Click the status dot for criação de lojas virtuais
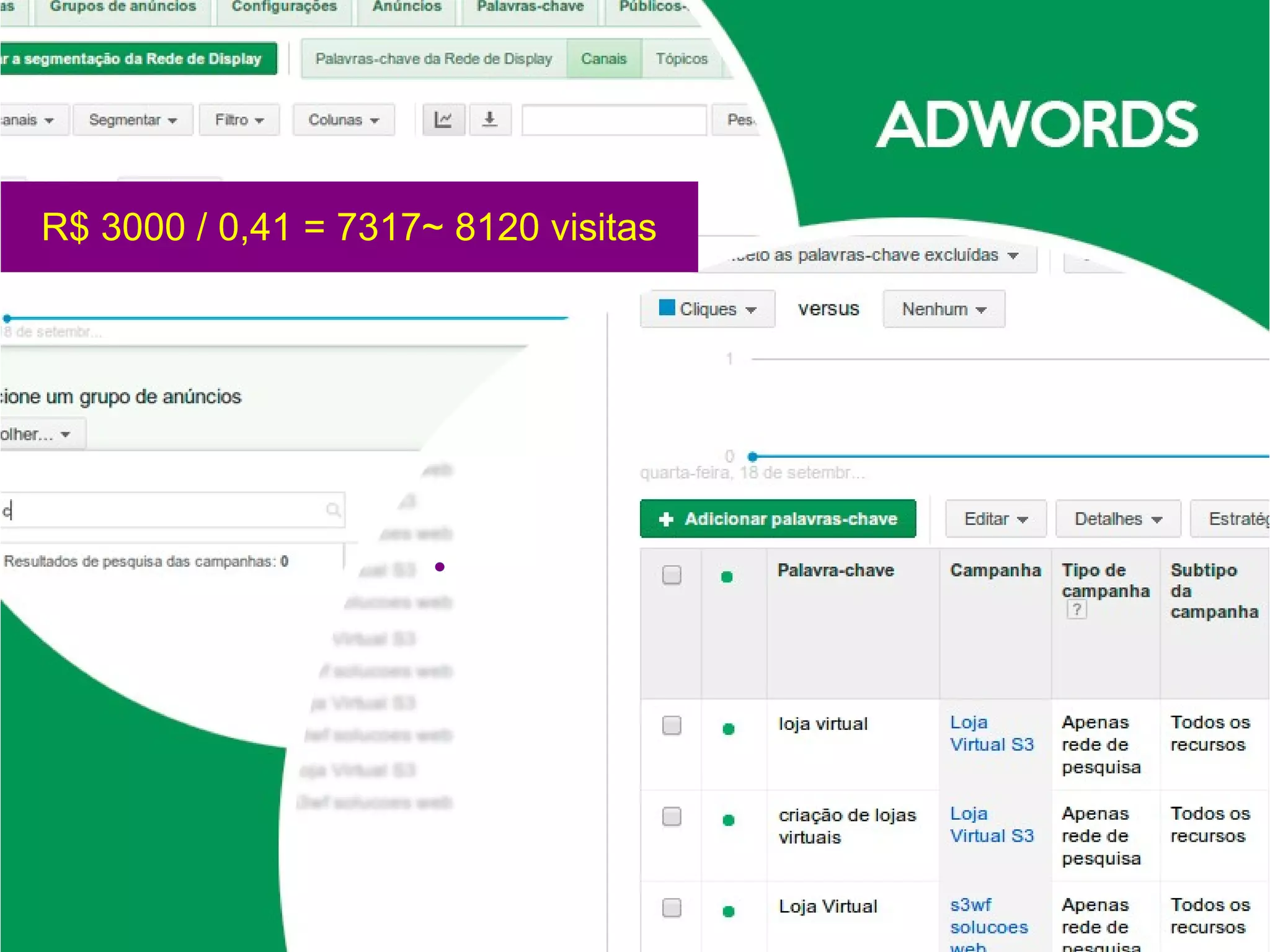1270x952 pixels. 729,820
